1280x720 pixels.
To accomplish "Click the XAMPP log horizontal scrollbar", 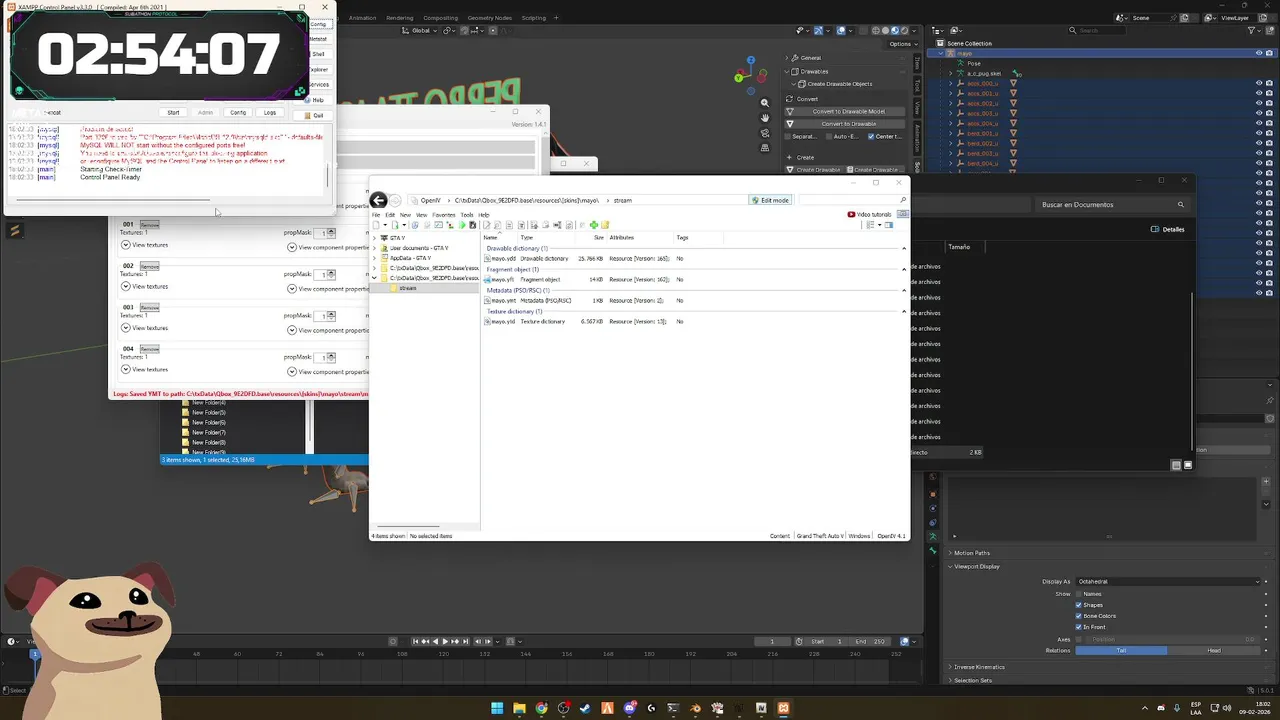I will coord(113,198).
